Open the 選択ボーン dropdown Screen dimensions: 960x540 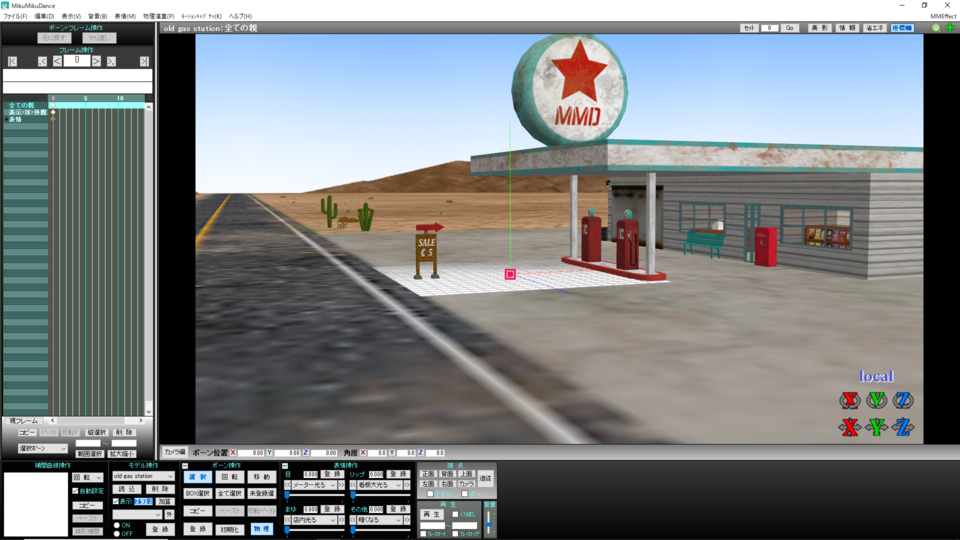[42, 448]
